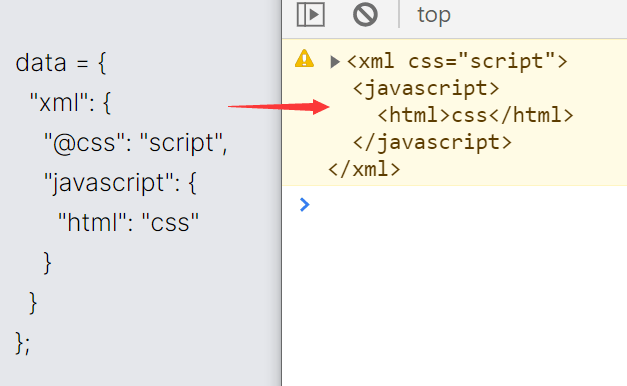
Task: Select the <xml css="script"> opening tag
Action: [x=457, y=62]
